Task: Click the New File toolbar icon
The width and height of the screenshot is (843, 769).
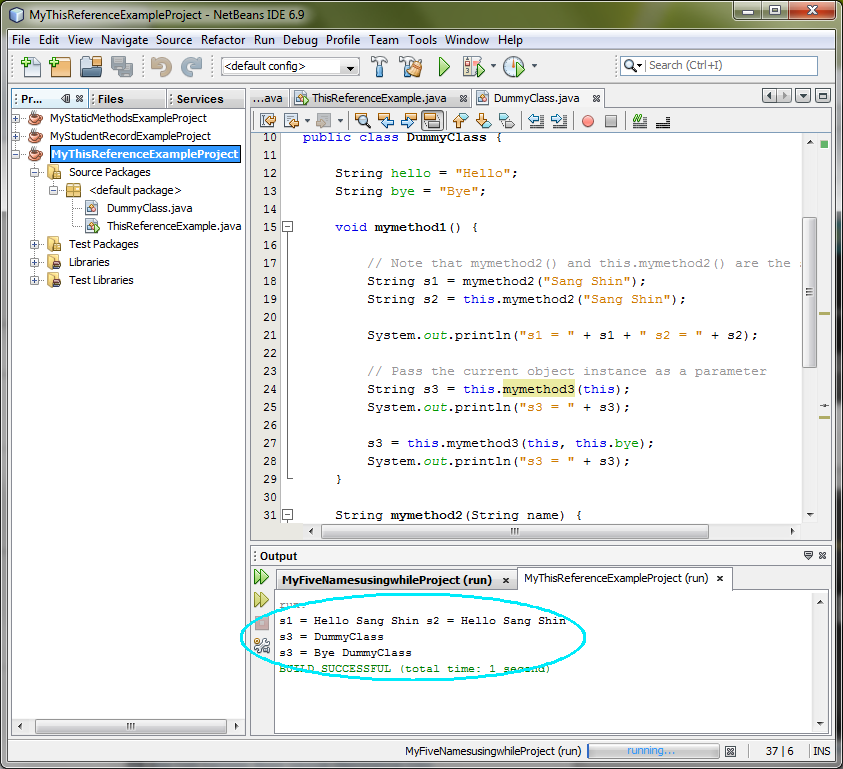Action: (31, 66)
